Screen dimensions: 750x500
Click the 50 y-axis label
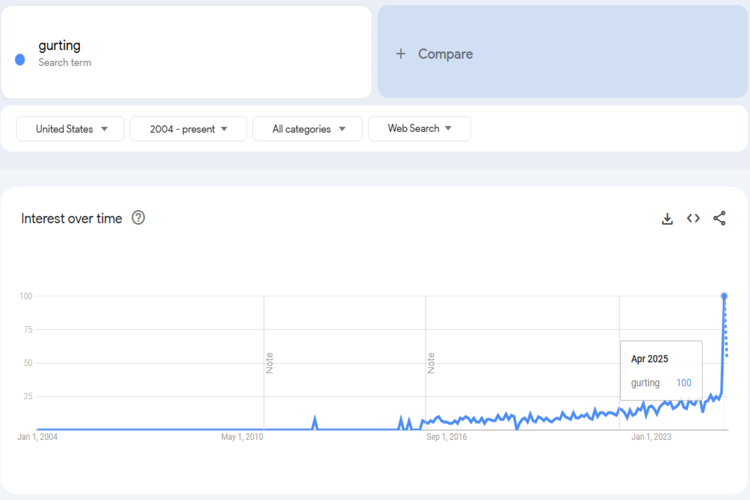click(x=28, y=363)
